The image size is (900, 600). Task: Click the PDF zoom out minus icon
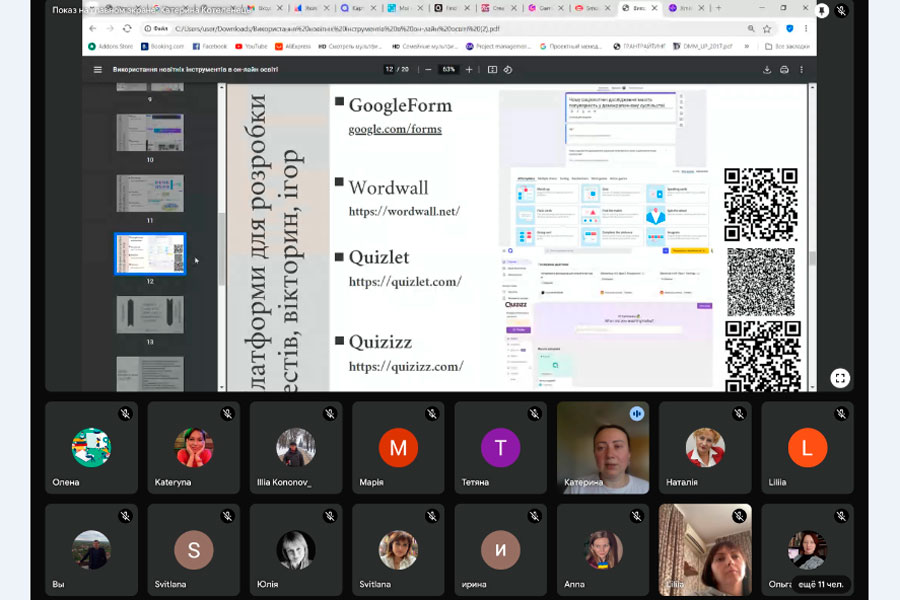pyautogui.click(x=428, y=70)
